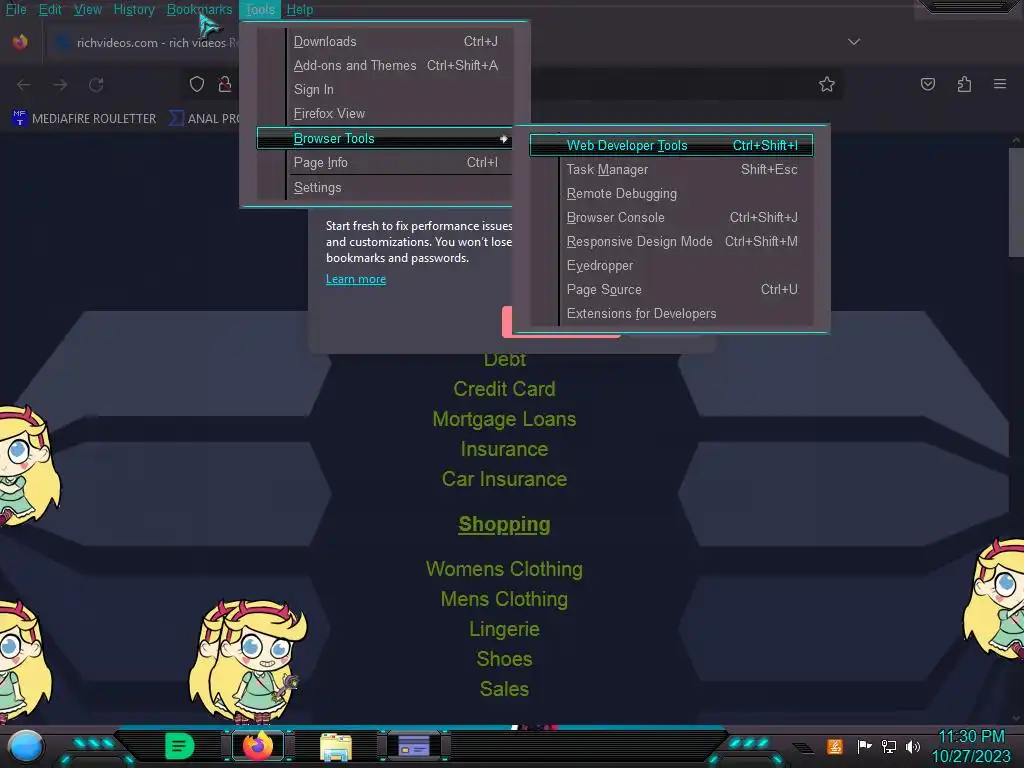Open the Start orb on the taskbar
1024x768 pixels.
point(26,746)
